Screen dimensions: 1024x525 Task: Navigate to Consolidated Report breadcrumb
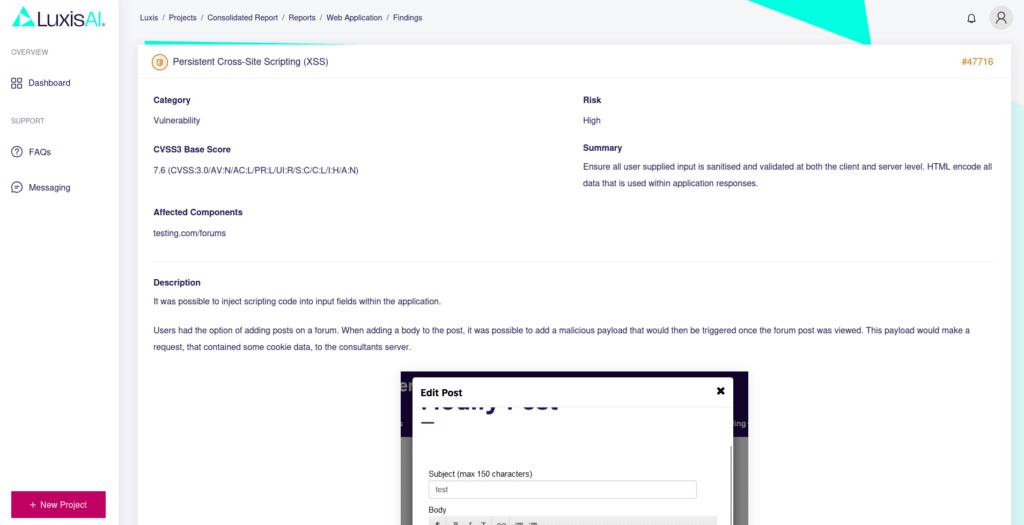(242, 18)
